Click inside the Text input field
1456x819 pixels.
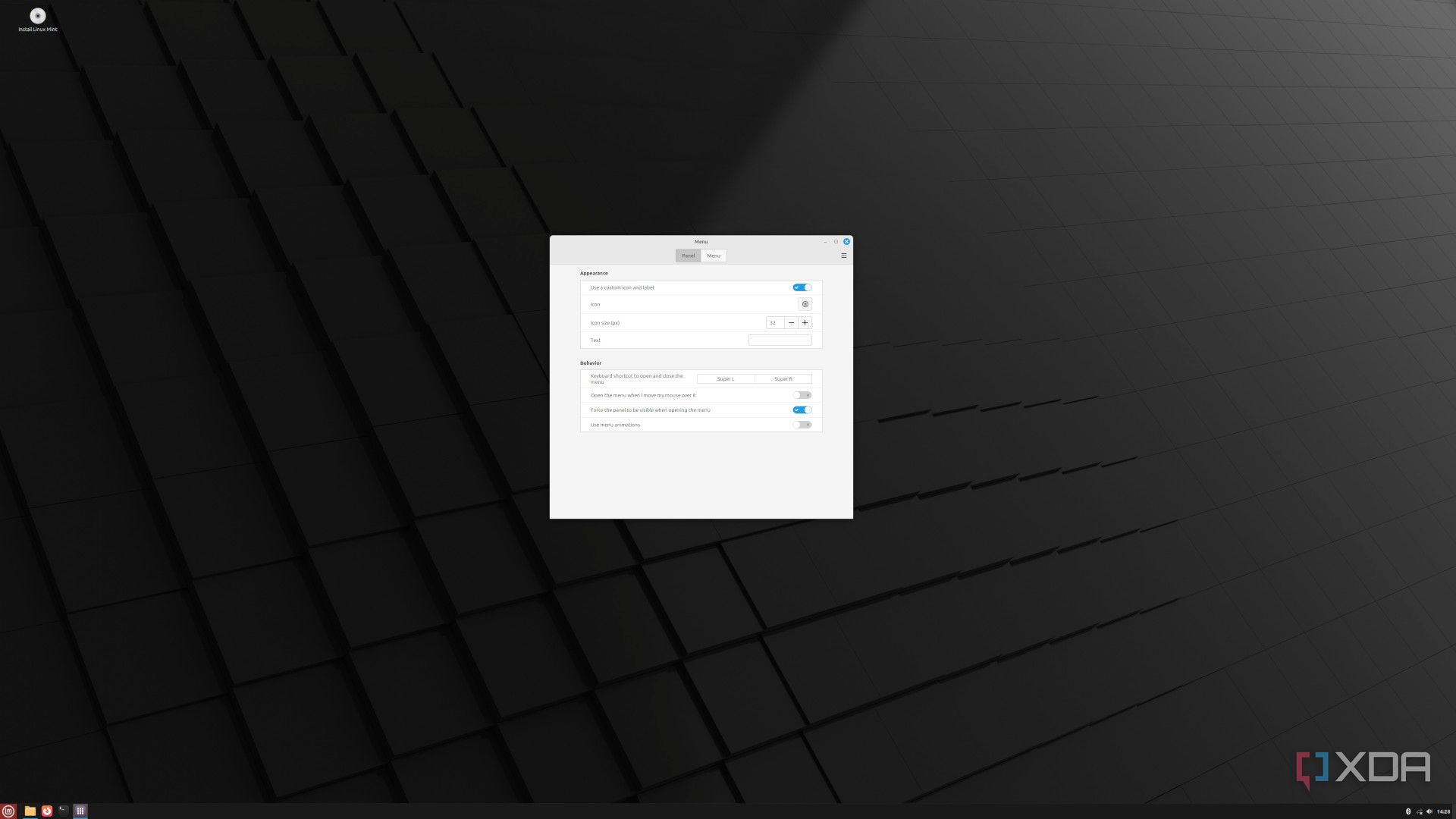(780, 340)
